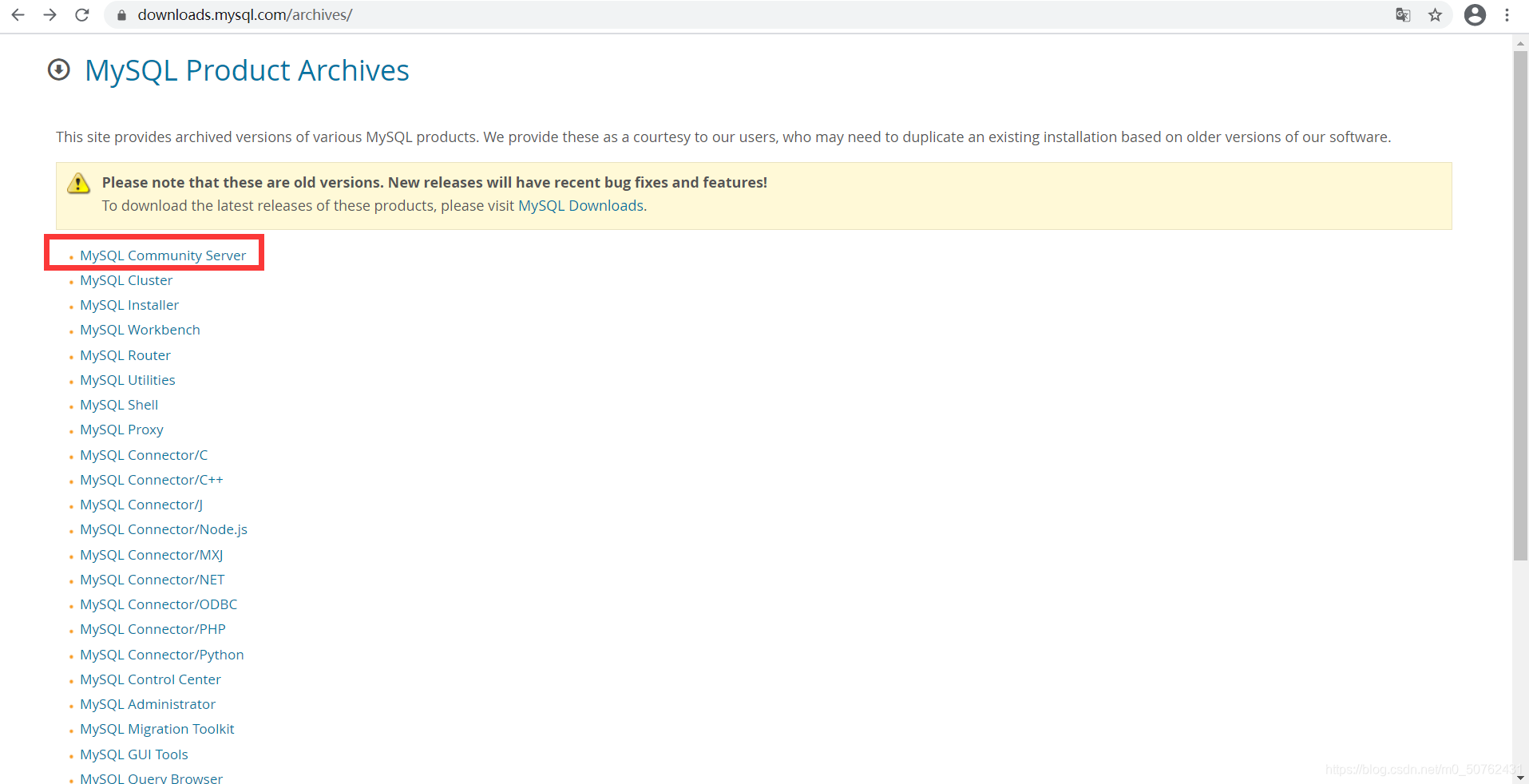The height and width of the screenshot is (784, 1529).
Task: Click the scrollbar down arrow
Action: point(1520,777)
